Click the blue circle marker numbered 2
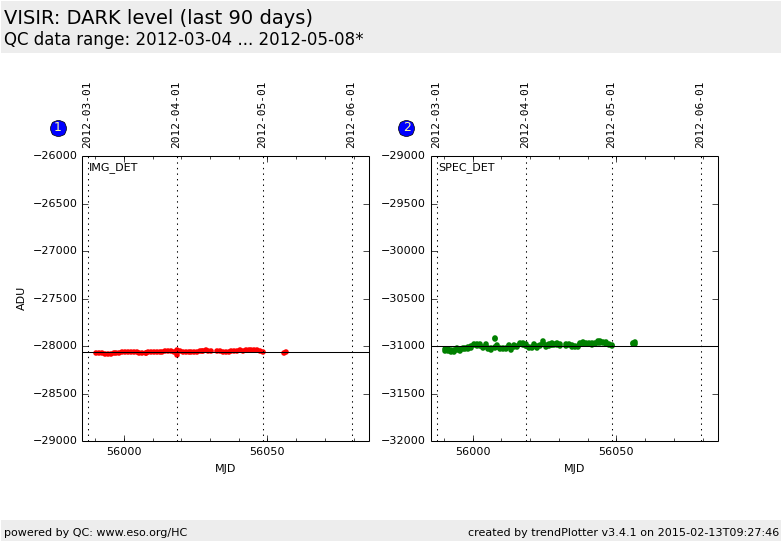The height and width of the screenshot is (542, 782). [406, 128]
